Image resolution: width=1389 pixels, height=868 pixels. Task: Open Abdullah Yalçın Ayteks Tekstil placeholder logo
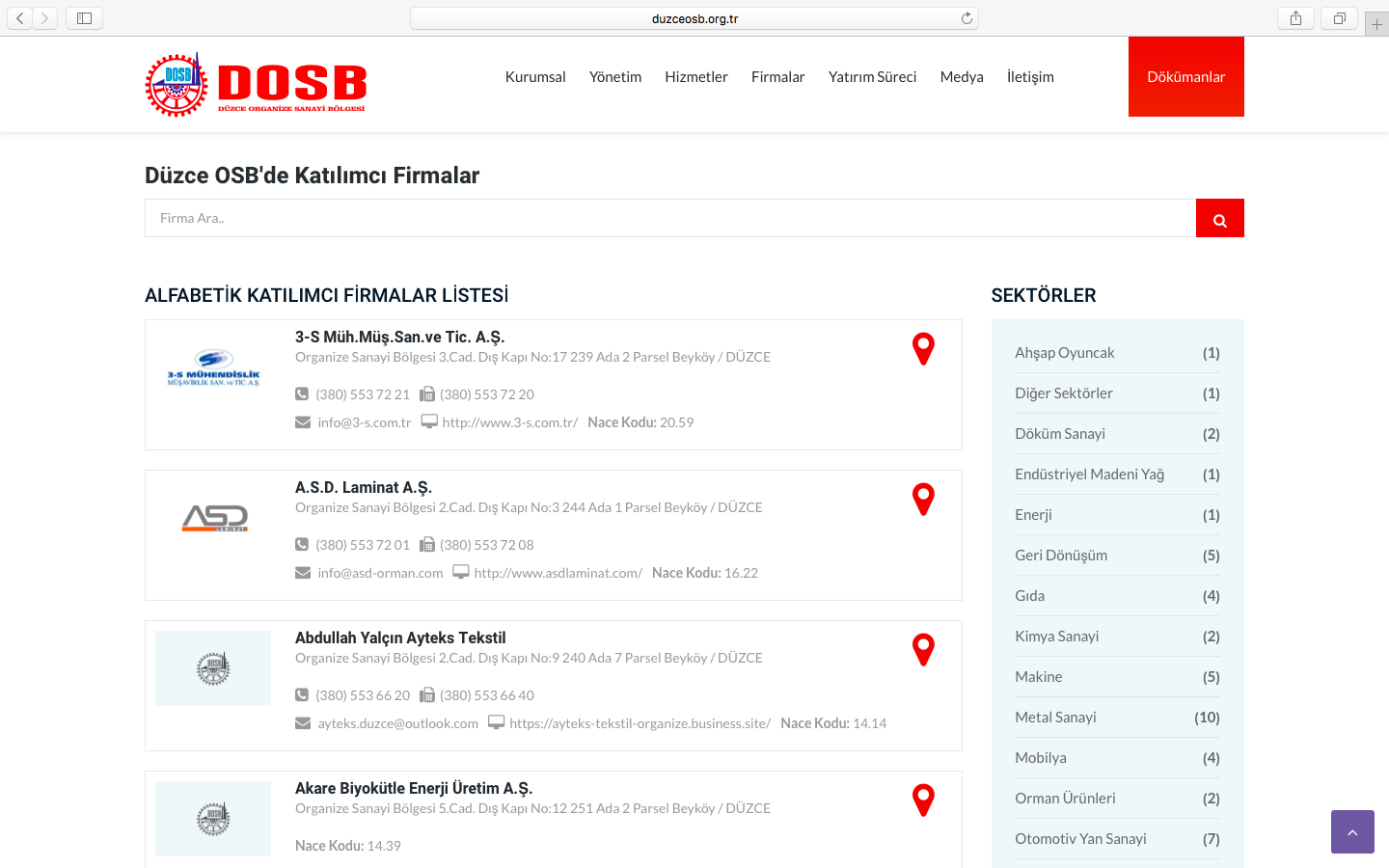click(x=213, y=668)
